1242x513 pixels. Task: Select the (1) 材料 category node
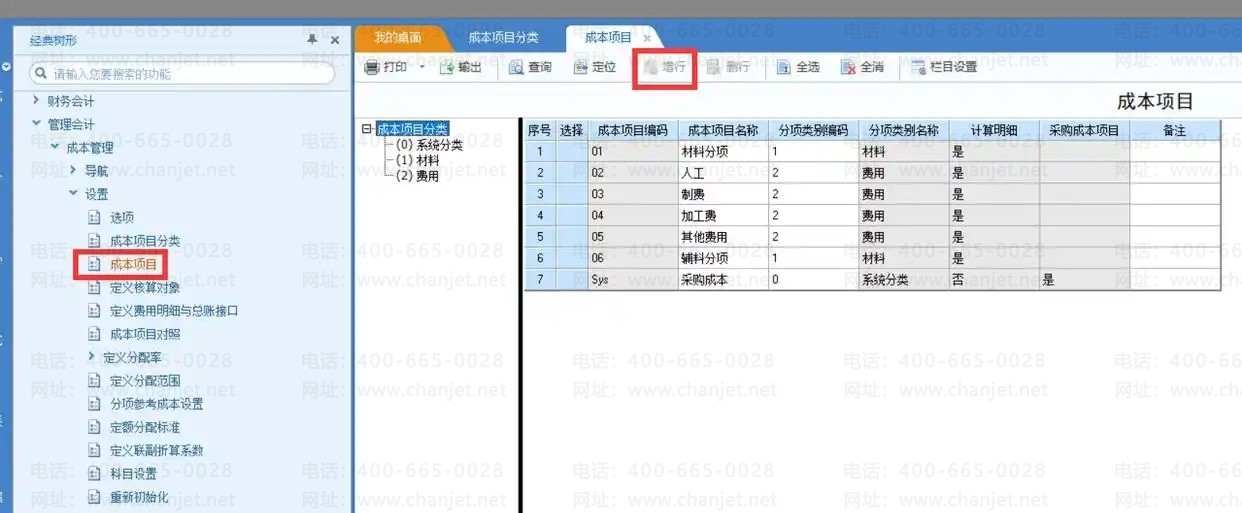(x=417, y=160)
